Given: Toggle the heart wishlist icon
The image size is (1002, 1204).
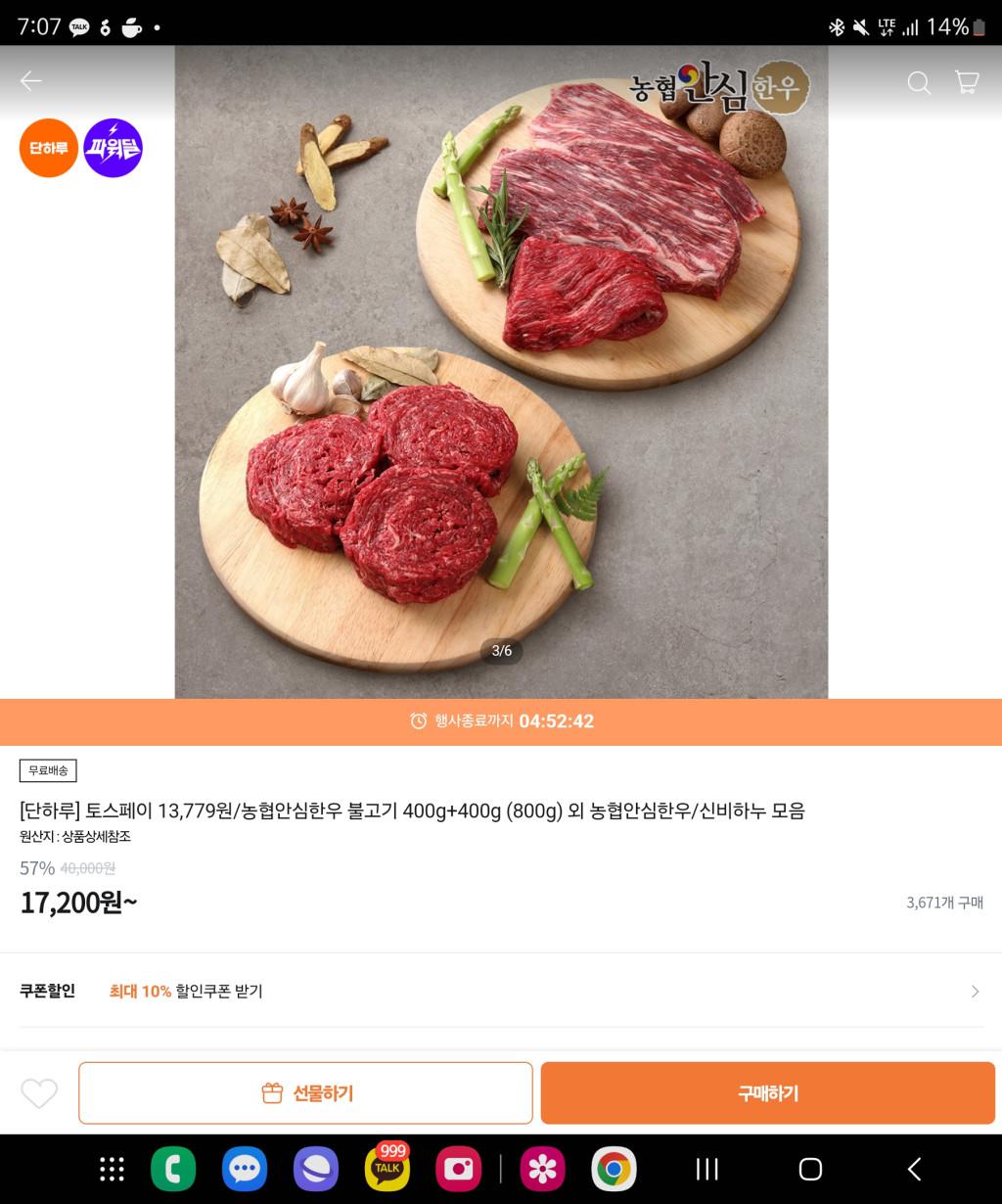Looking at the screenshot, I should [39, 1093].
